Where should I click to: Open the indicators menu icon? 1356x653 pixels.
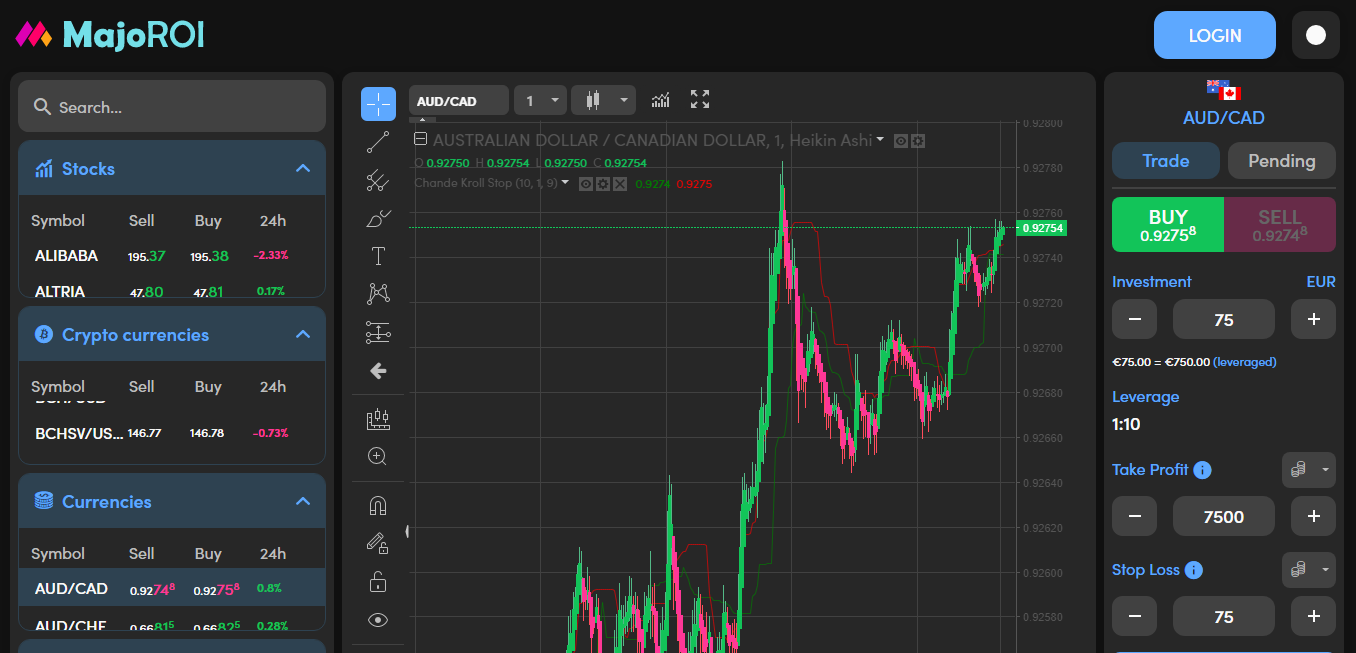point(660,100)
